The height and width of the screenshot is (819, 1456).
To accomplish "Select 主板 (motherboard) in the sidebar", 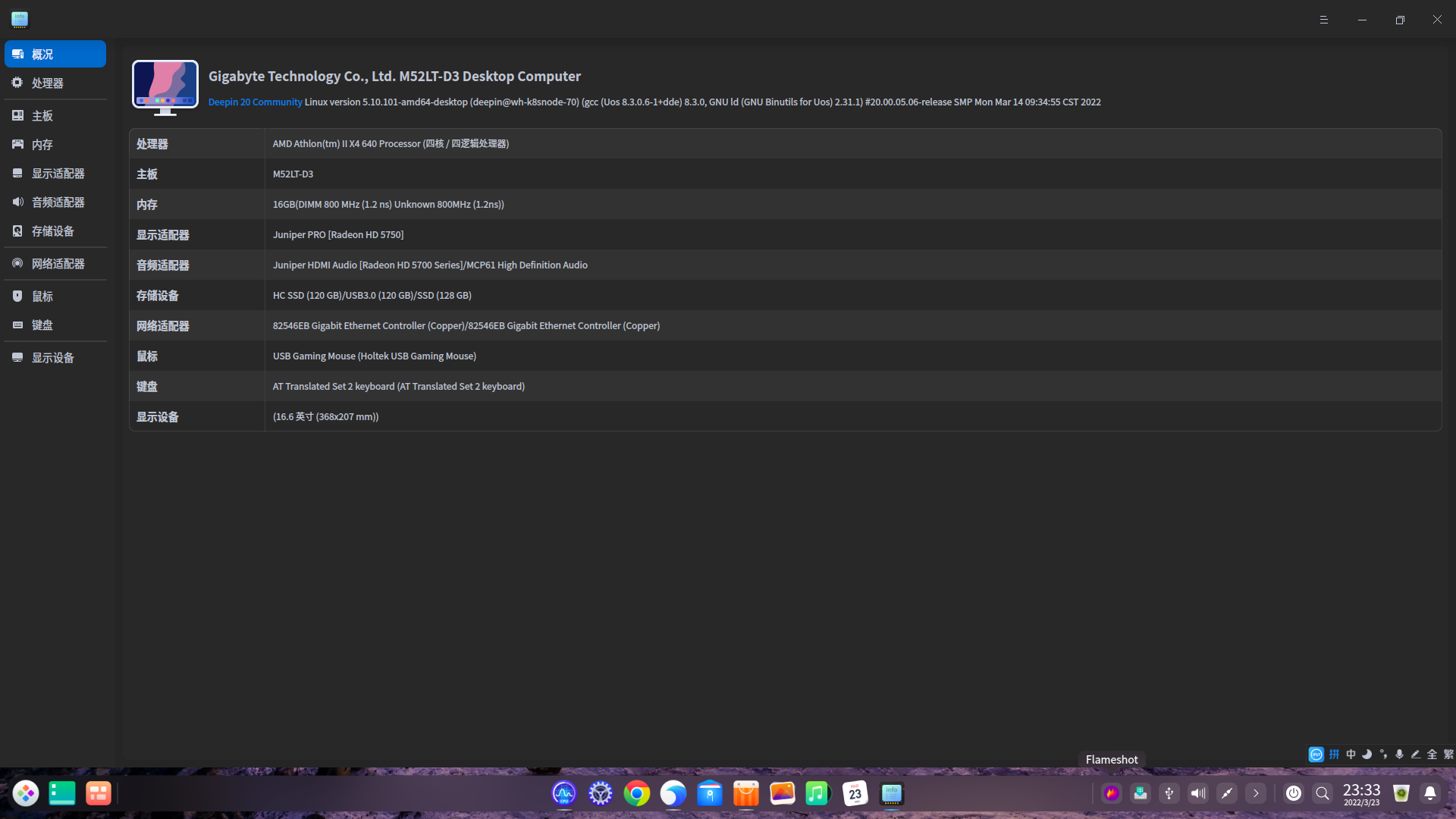I will [x=42, y=116].
